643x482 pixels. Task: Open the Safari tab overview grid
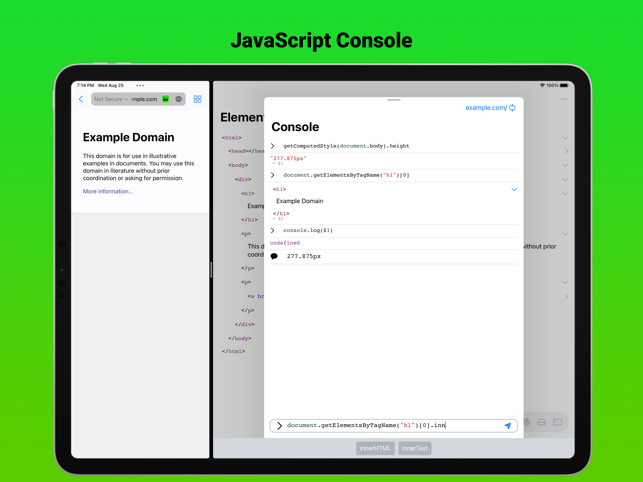pos(197,99)
